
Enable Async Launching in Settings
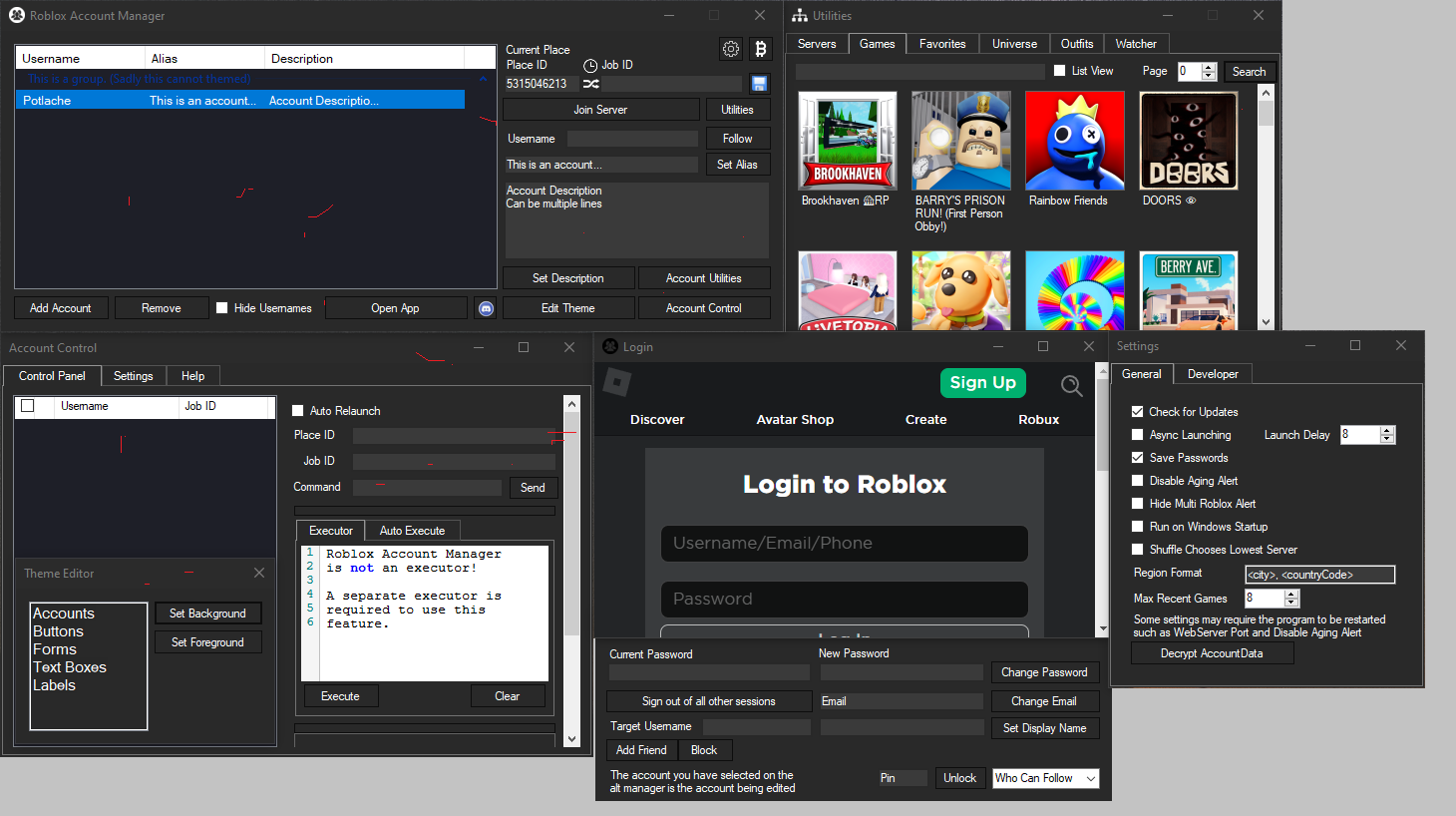tap(1138, 434)
